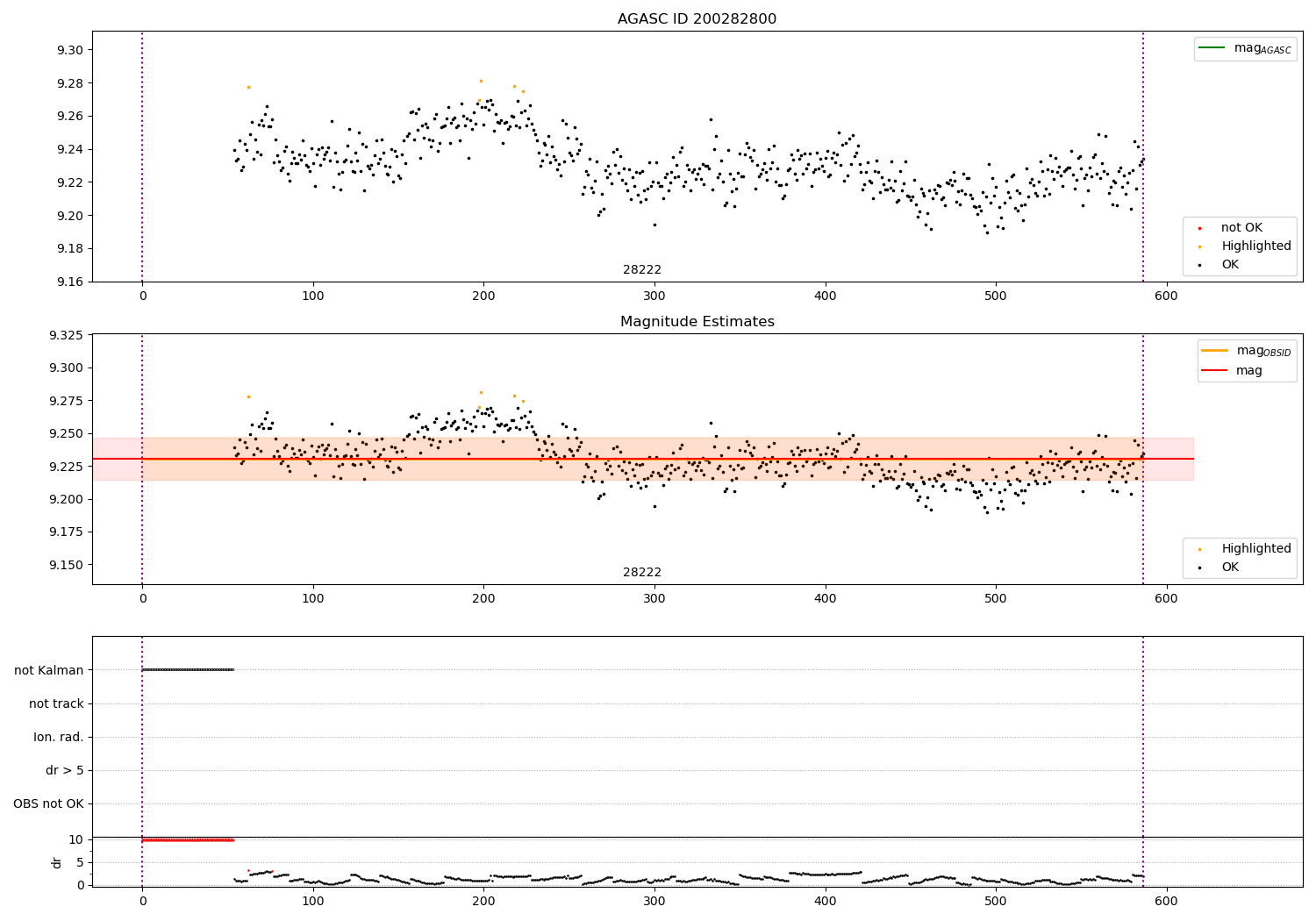This screenshot has width=1316, height=921.
Task: Click the '28222' label in the top plot
Action: point(642,270)
